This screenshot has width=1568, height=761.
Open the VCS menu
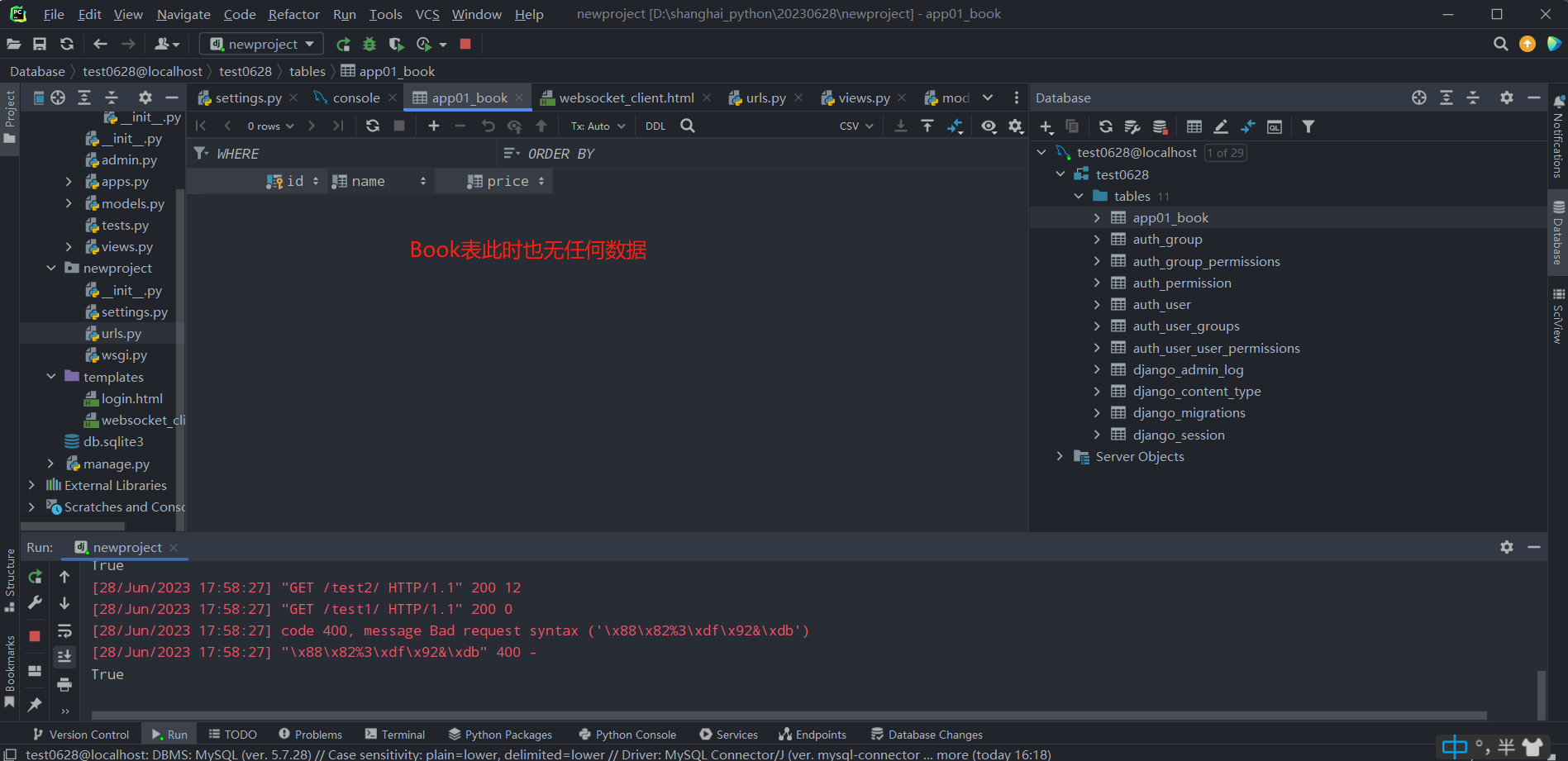click(x=427, y=14)
